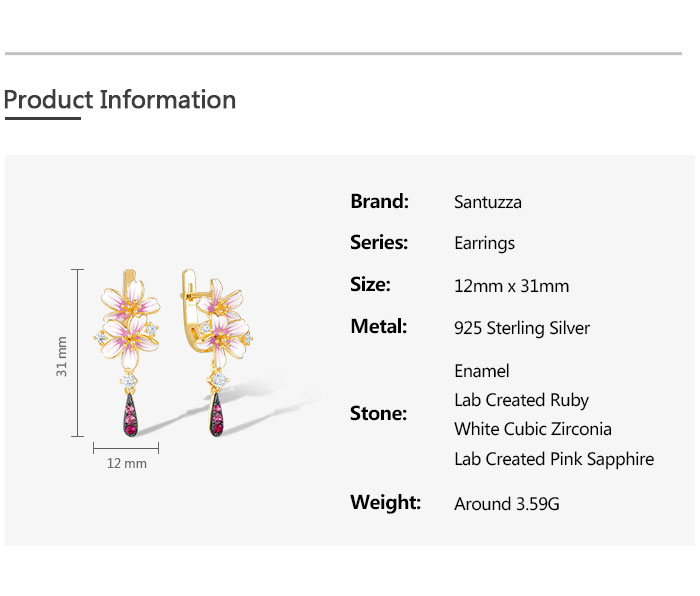
Task: Click the Metal label
Action: click(x=379, y=326)
